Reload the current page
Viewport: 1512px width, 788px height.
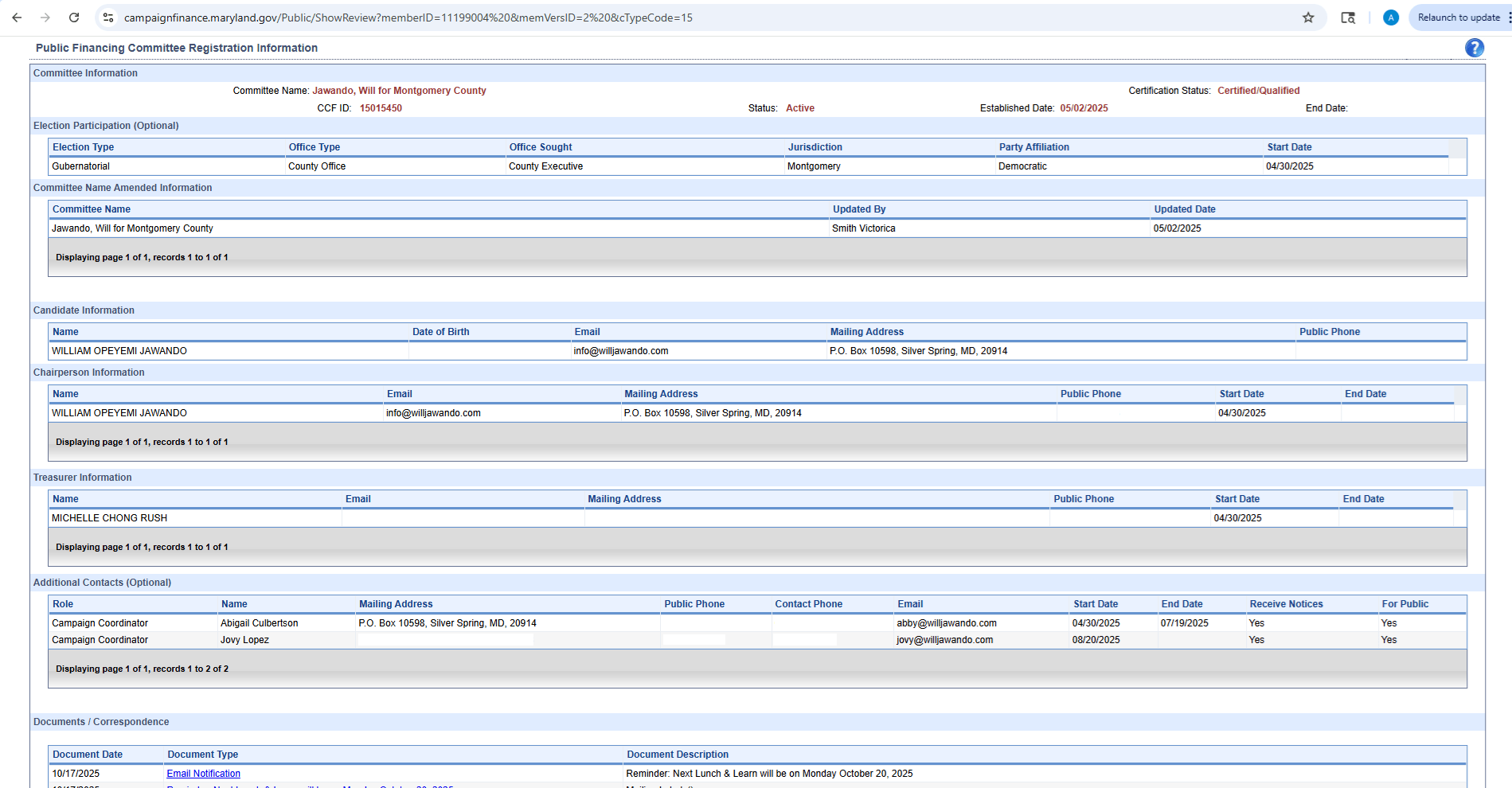click(74, 18)
